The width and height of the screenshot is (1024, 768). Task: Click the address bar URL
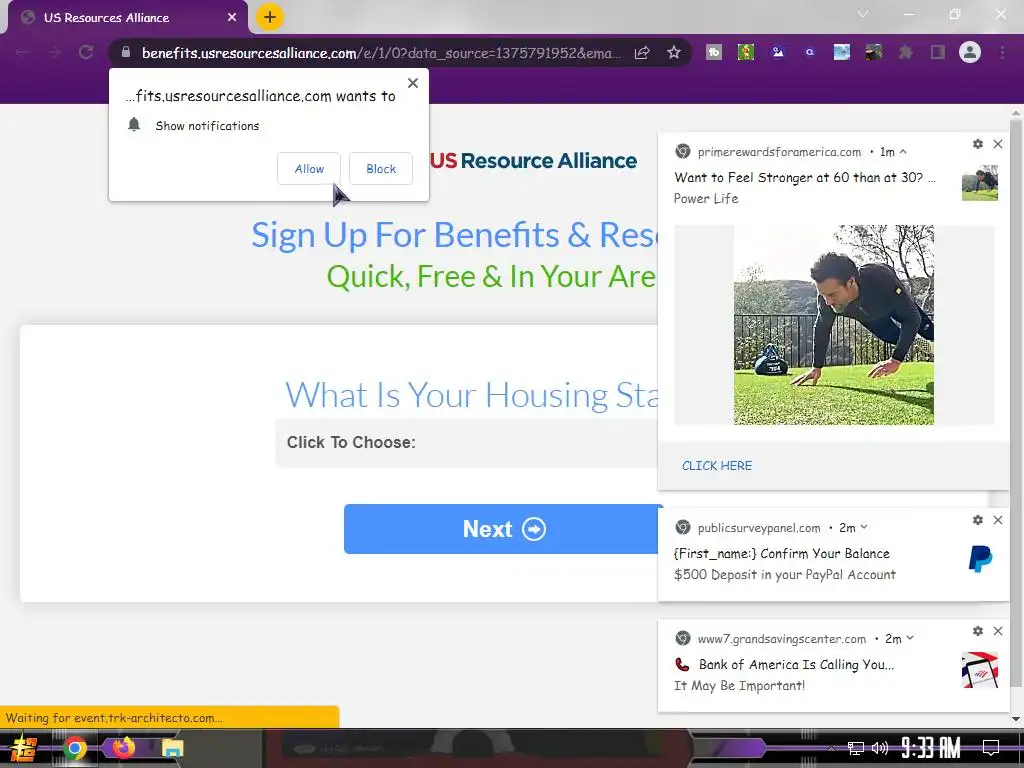381,53
